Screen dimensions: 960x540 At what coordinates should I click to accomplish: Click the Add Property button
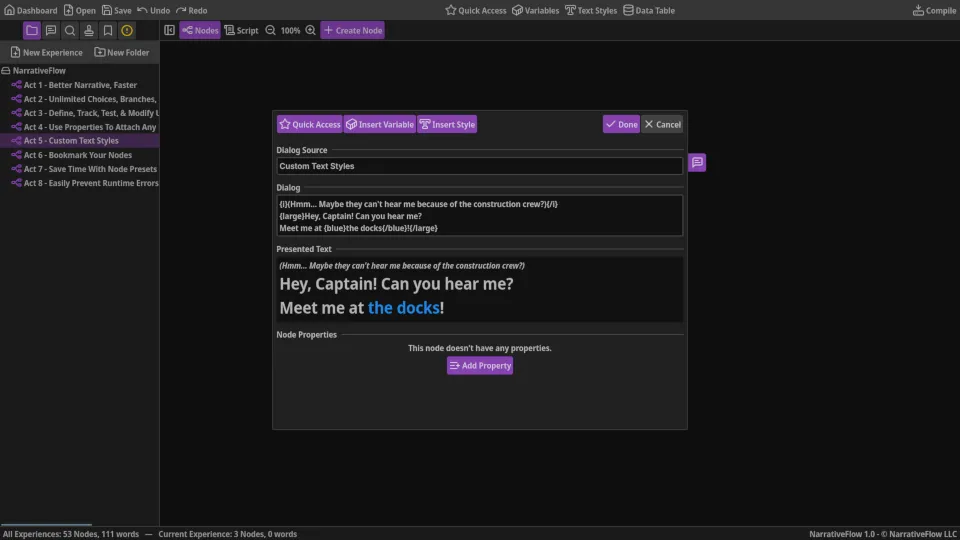point(480,366)
